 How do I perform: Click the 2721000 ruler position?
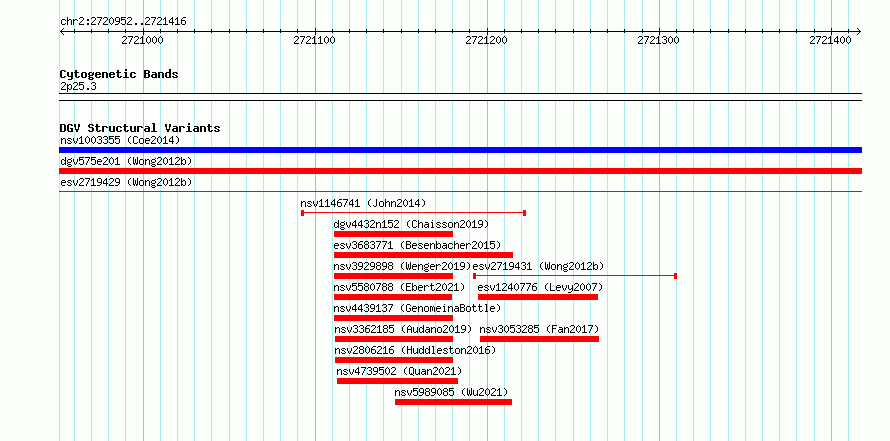tap(142, 40)
